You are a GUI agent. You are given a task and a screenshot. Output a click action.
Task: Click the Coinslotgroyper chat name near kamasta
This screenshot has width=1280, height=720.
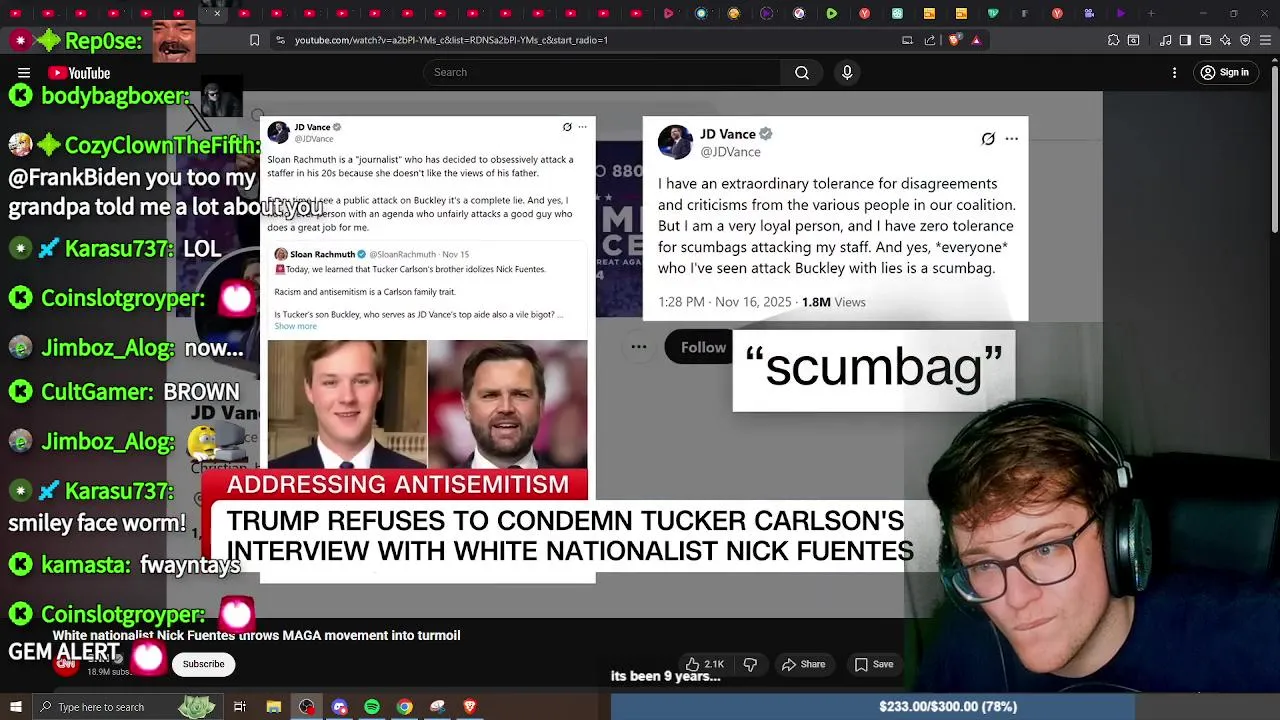[123, 614]
